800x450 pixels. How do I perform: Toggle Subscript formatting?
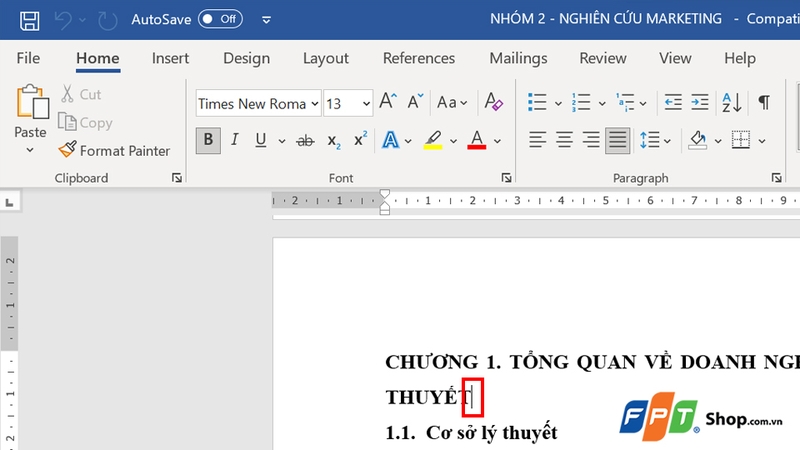tap(334, 141)
